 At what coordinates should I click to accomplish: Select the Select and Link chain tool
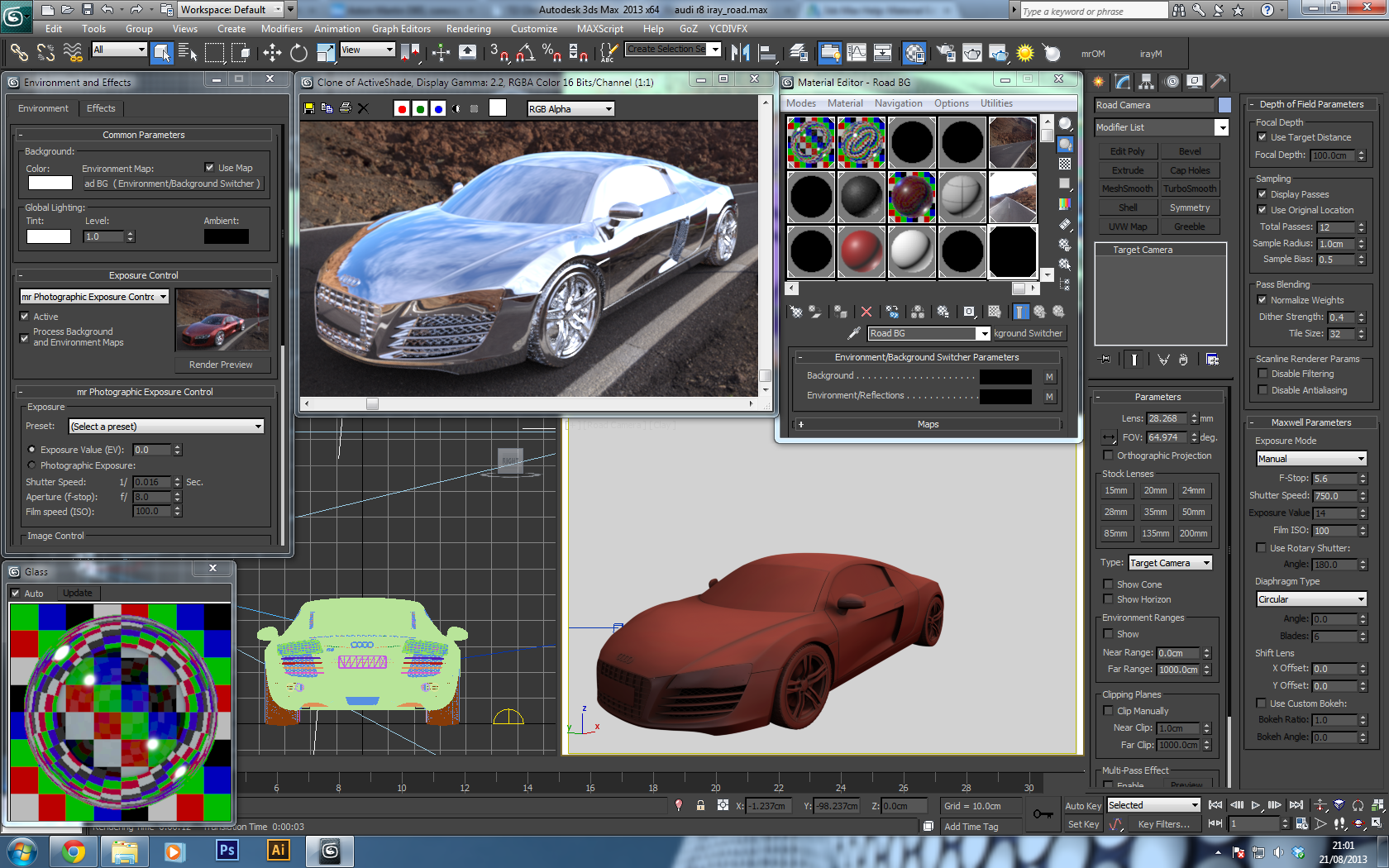(x=18, y=53)
